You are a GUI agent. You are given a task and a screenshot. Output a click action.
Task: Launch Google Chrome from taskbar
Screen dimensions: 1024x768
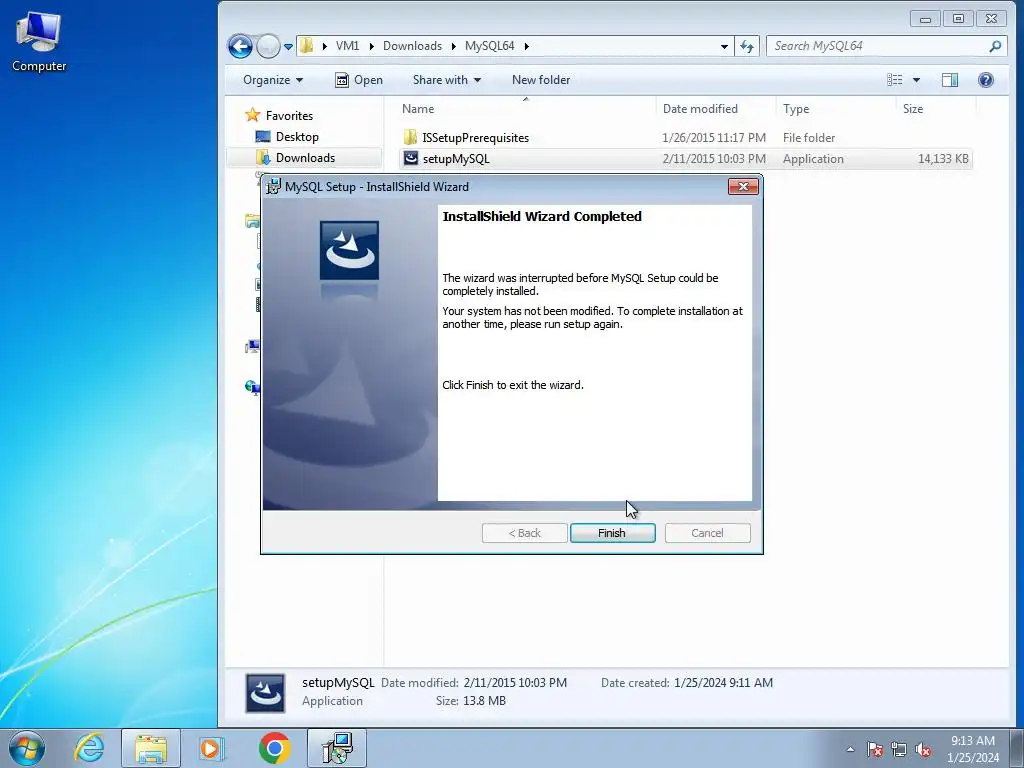274,748
